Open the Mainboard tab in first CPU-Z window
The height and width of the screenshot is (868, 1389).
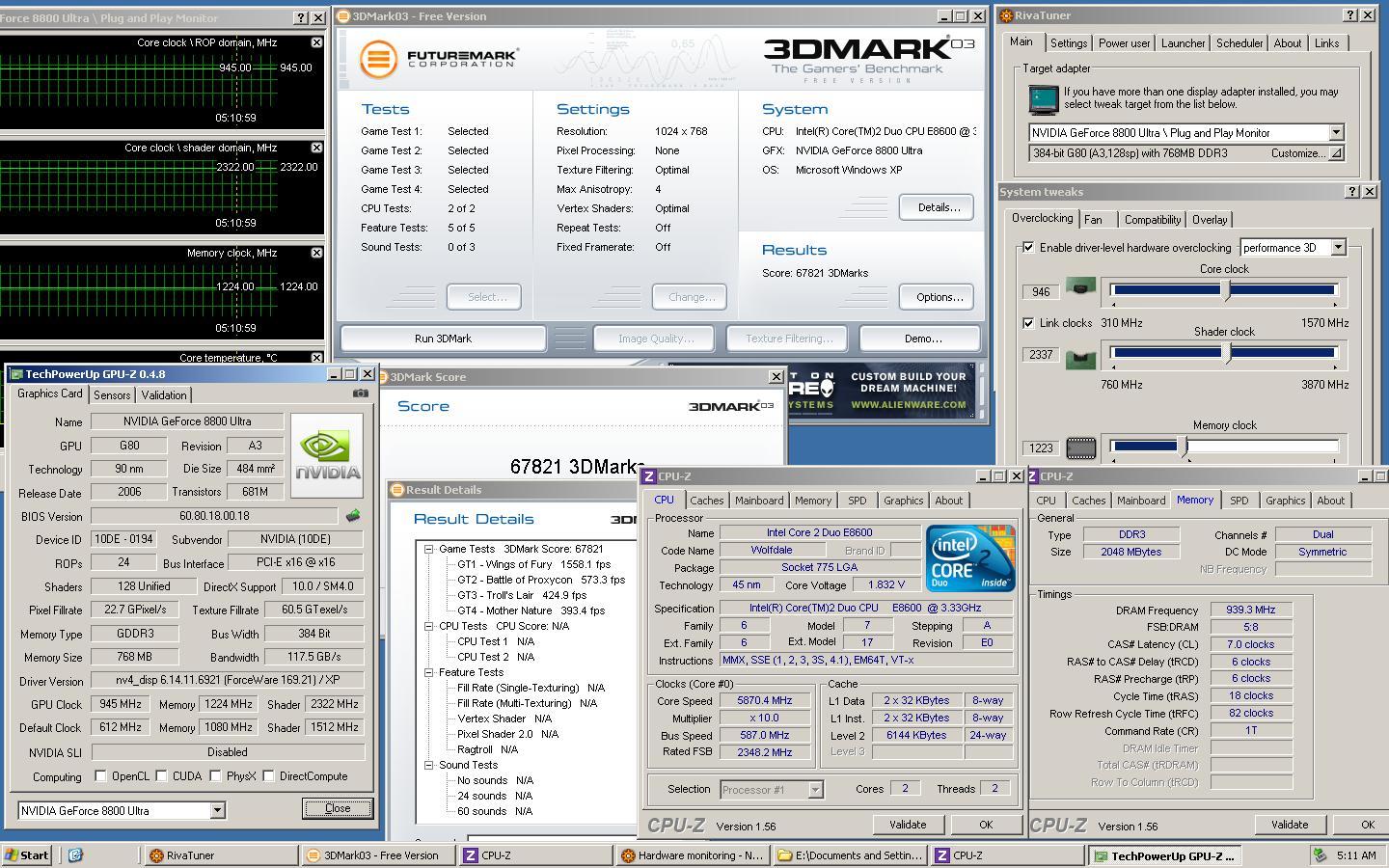coord(759,501)
